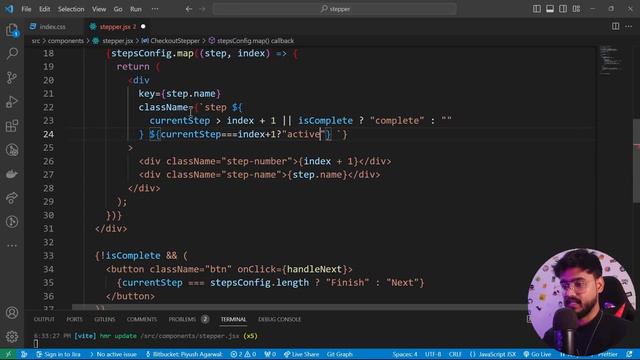Viewport: 640px width, 360px height.
Task: Open the Selection menu
Action: tap(71, 9)
